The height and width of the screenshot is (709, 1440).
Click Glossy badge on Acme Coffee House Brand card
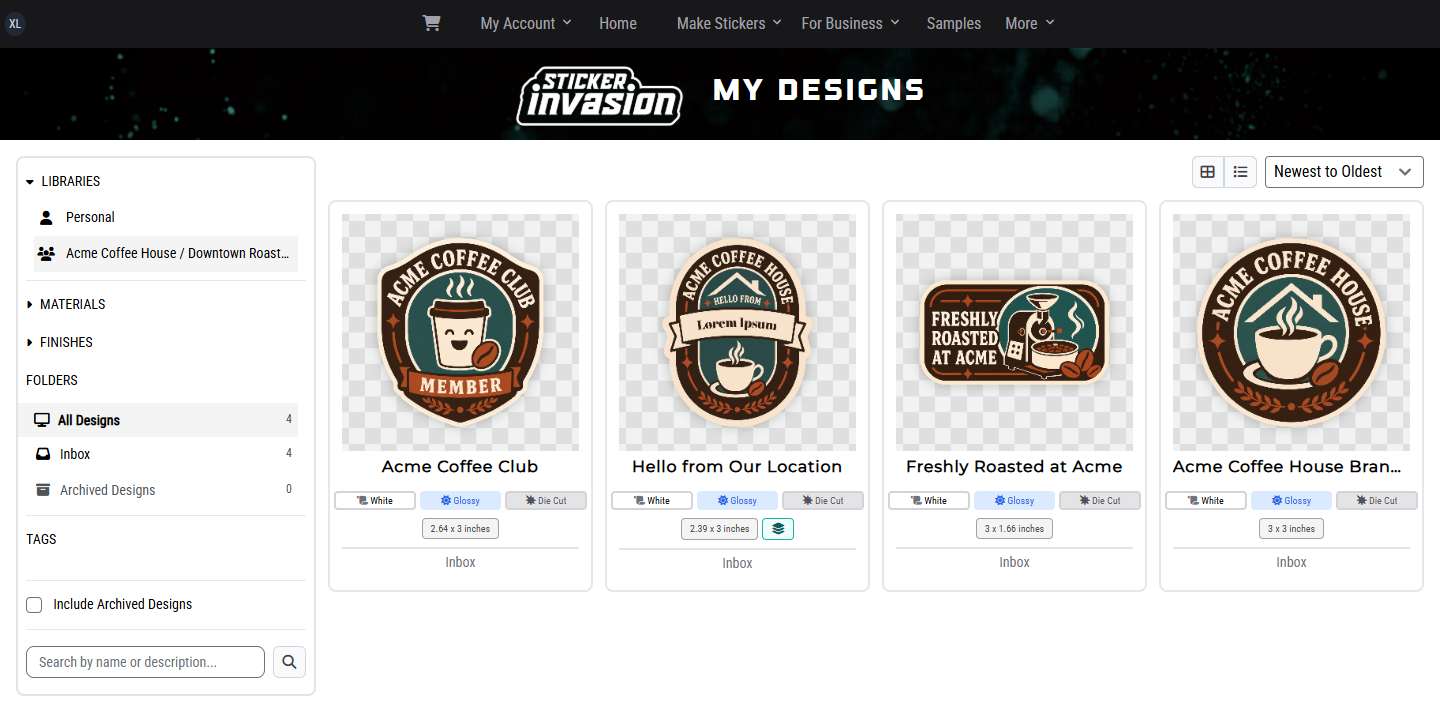1291,501
